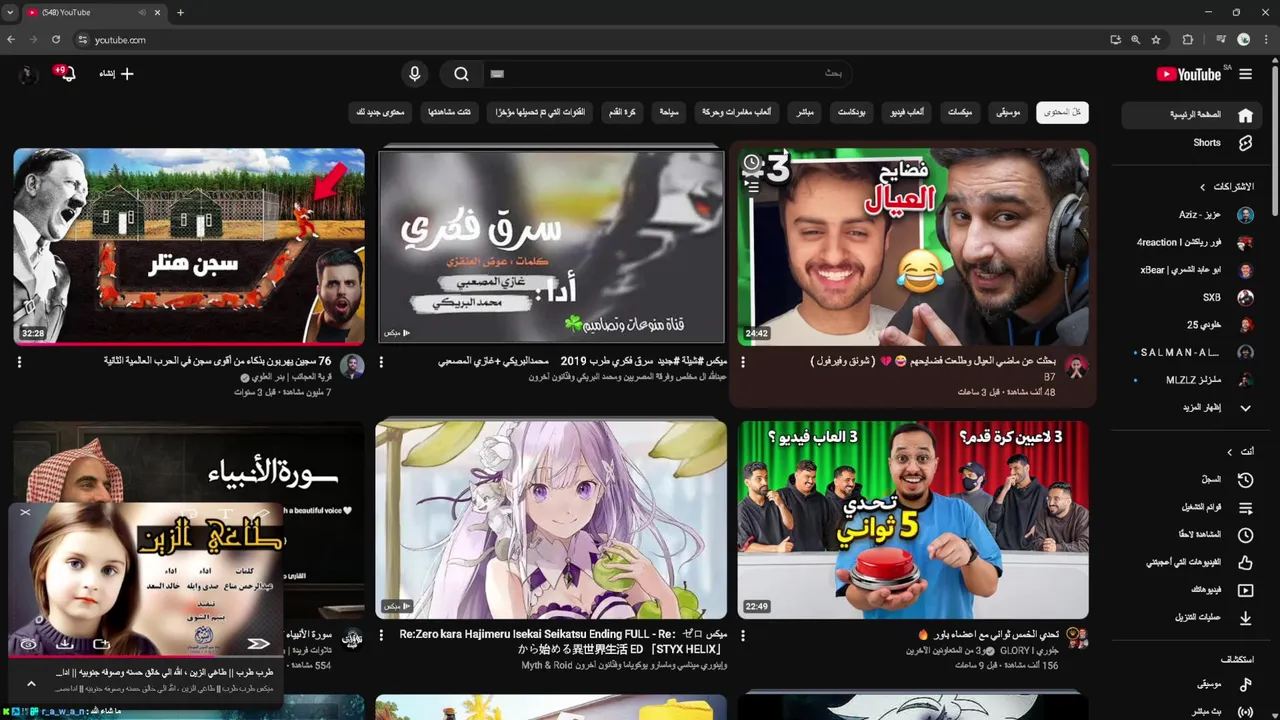This screenshot has width=1280, height=720.
Task: Open the Aziz channel subscription
Action: coord(1190,215)
